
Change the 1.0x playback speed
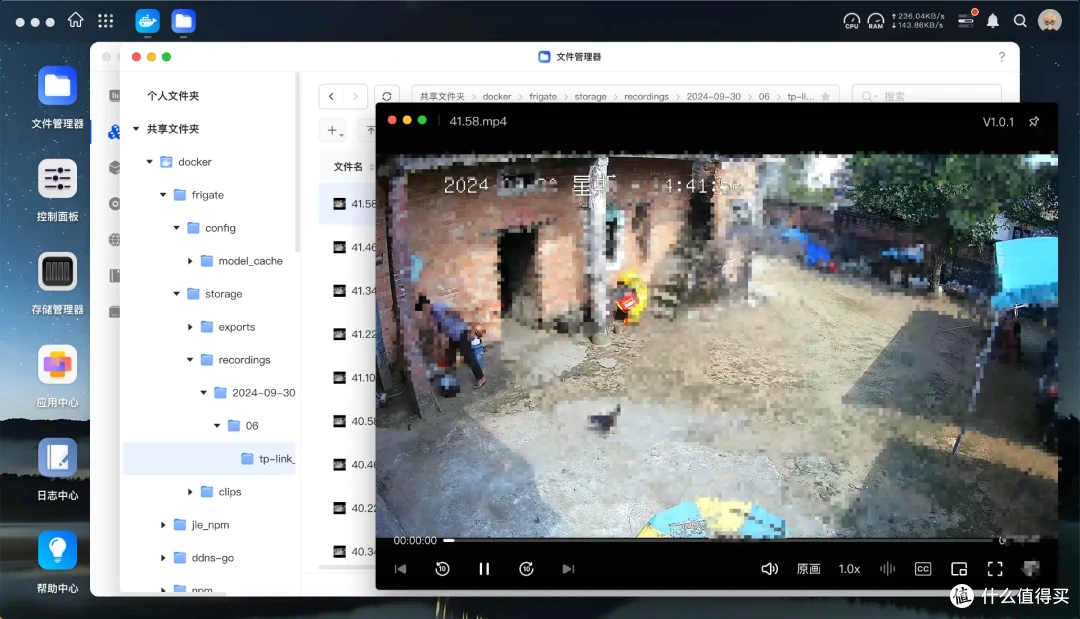tap(849, 569)
